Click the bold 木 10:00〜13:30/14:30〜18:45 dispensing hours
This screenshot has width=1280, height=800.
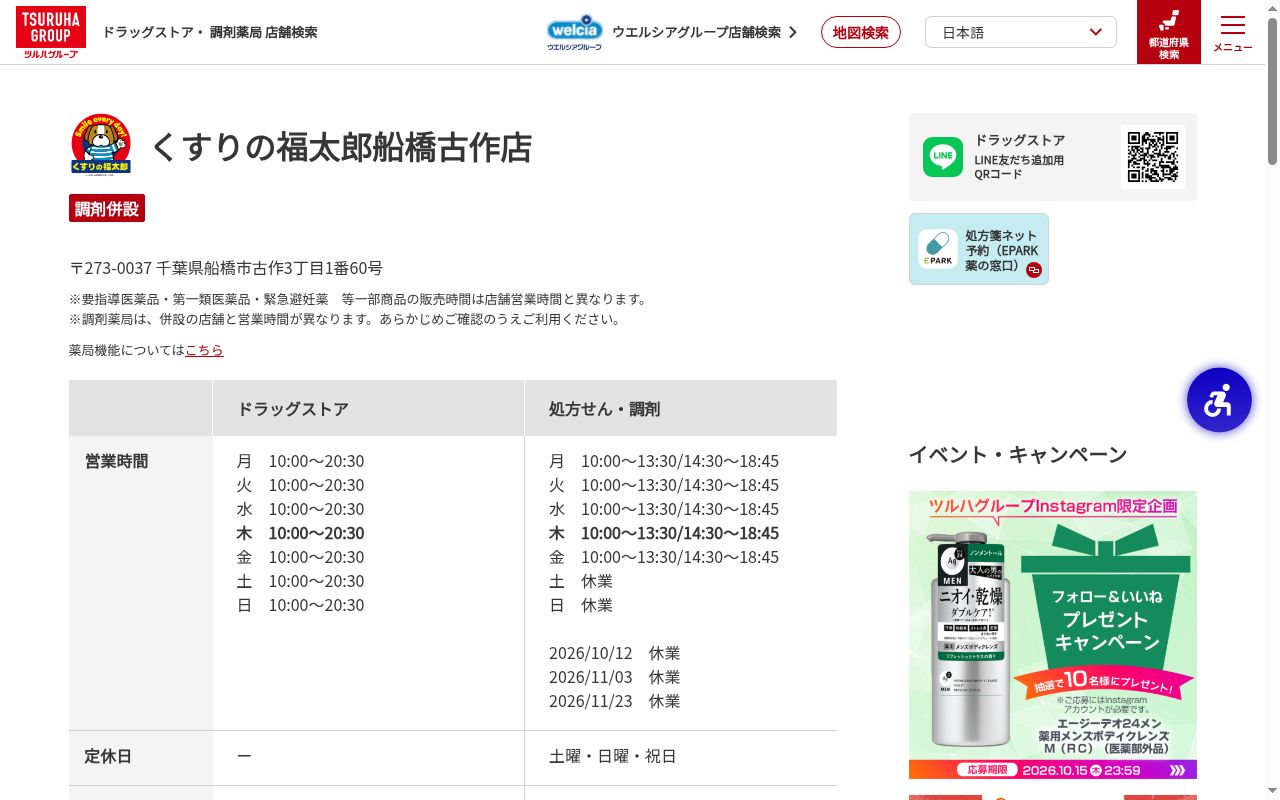664,533
